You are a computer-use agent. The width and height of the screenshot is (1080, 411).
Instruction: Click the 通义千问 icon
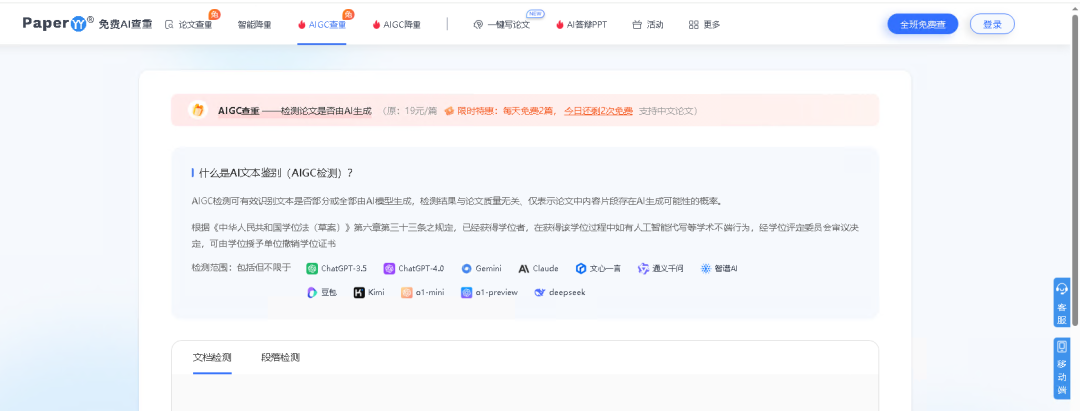click(x=643, y=268)
